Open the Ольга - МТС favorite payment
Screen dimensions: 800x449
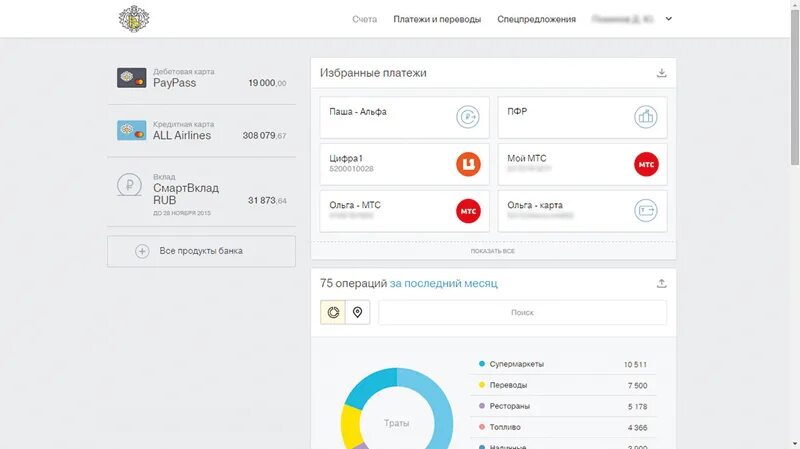(404, 211)
